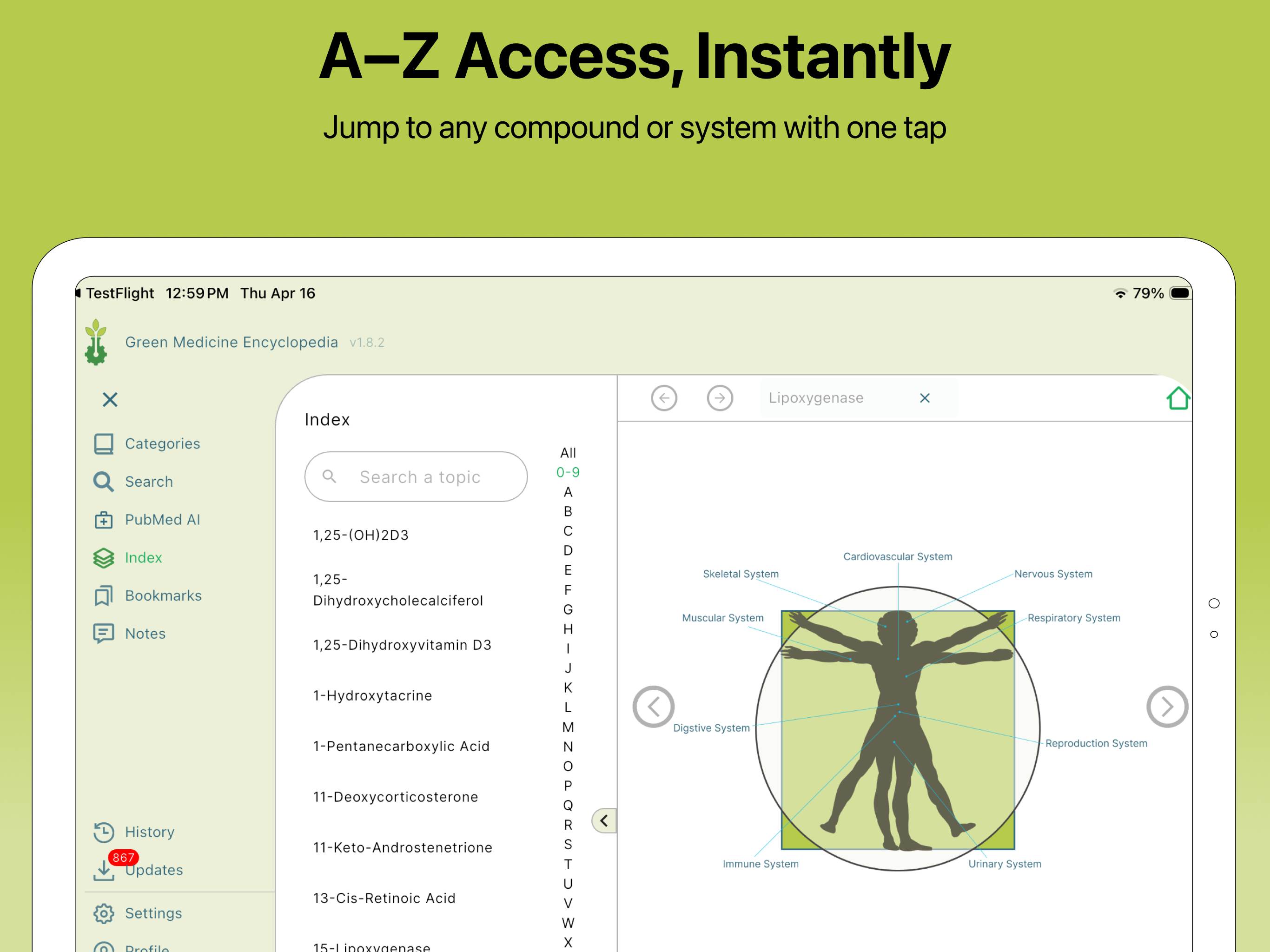Select the Respiratory System label

(1074, 618)
